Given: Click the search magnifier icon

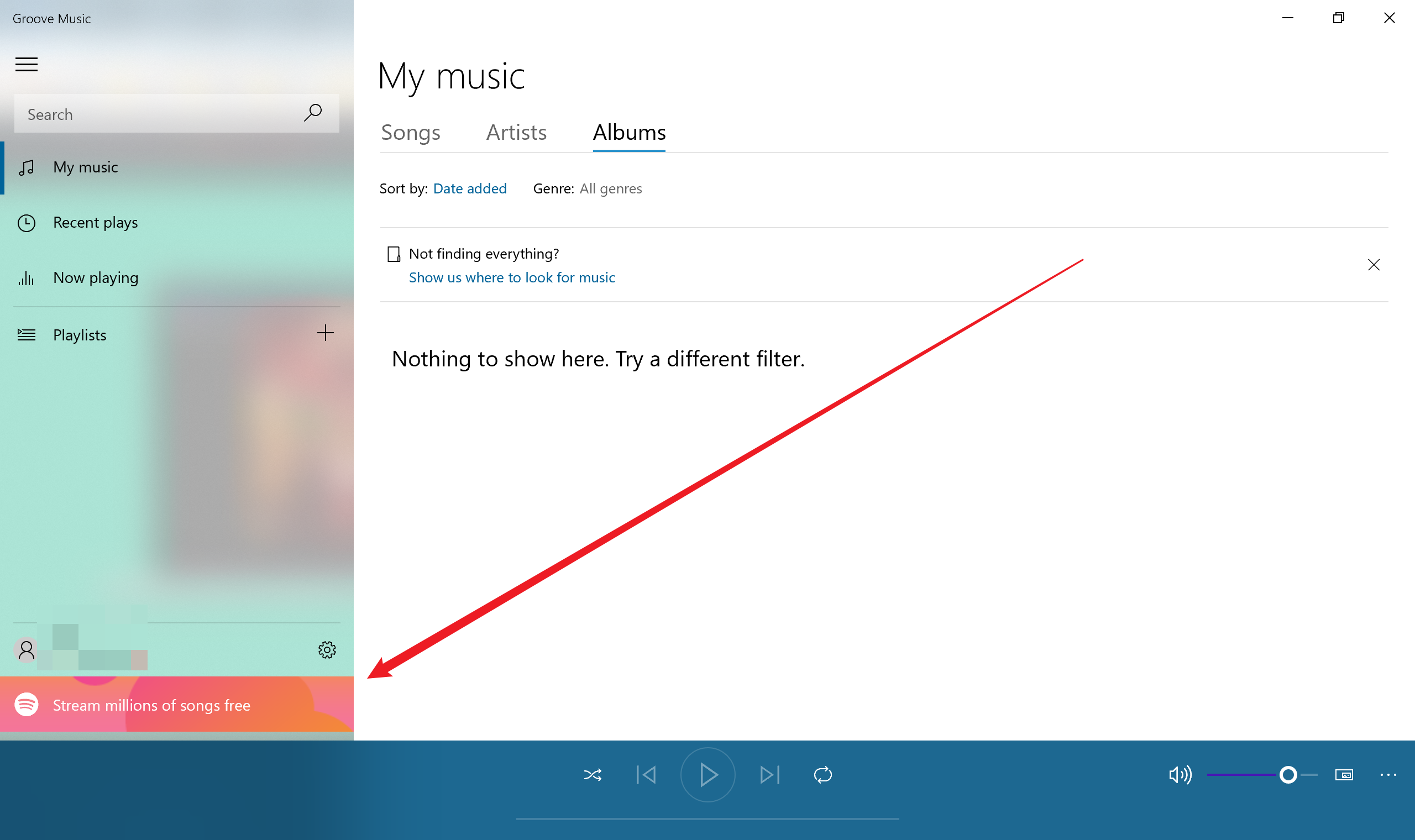Looking at the screenshot, I should click(312, 113).
